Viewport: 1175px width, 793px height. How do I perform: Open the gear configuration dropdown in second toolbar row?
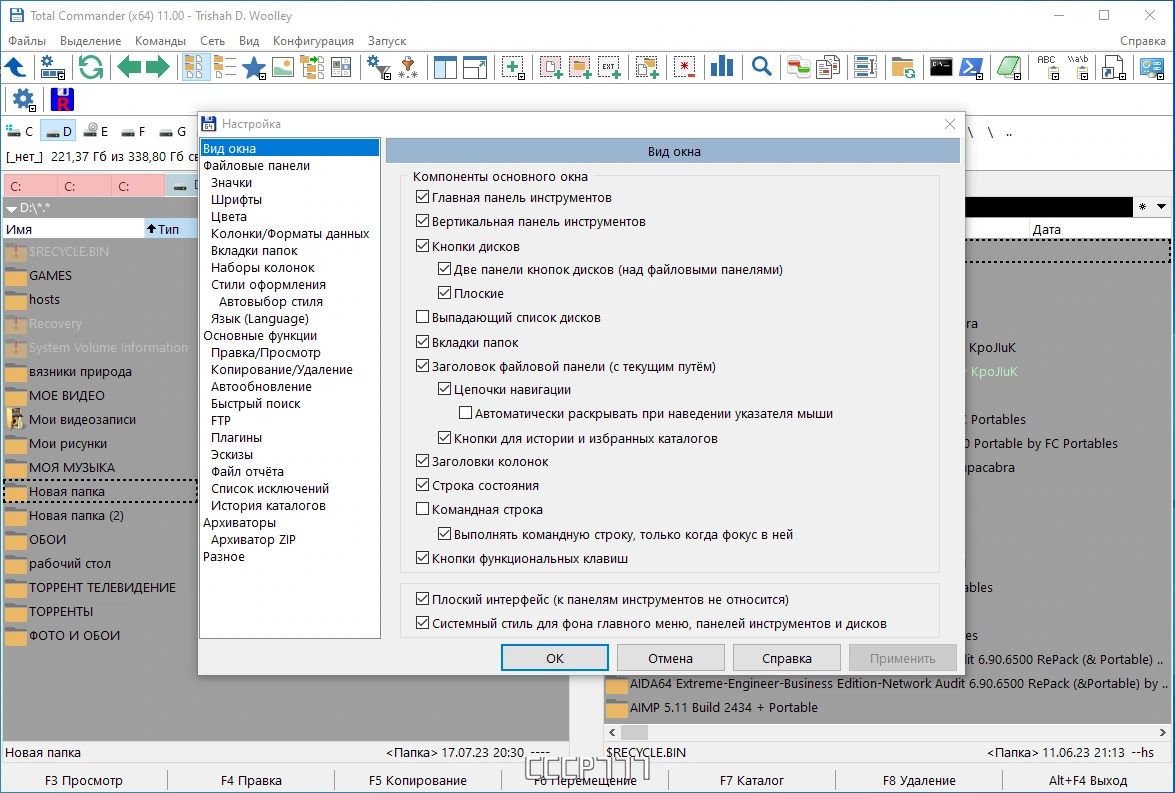(x=24, y=100)
